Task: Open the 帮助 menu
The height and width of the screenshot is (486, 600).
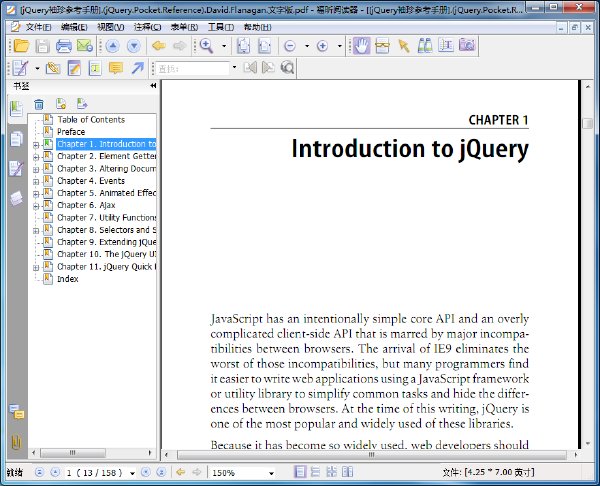Action: pyautogui.click(x=258, y=27)
